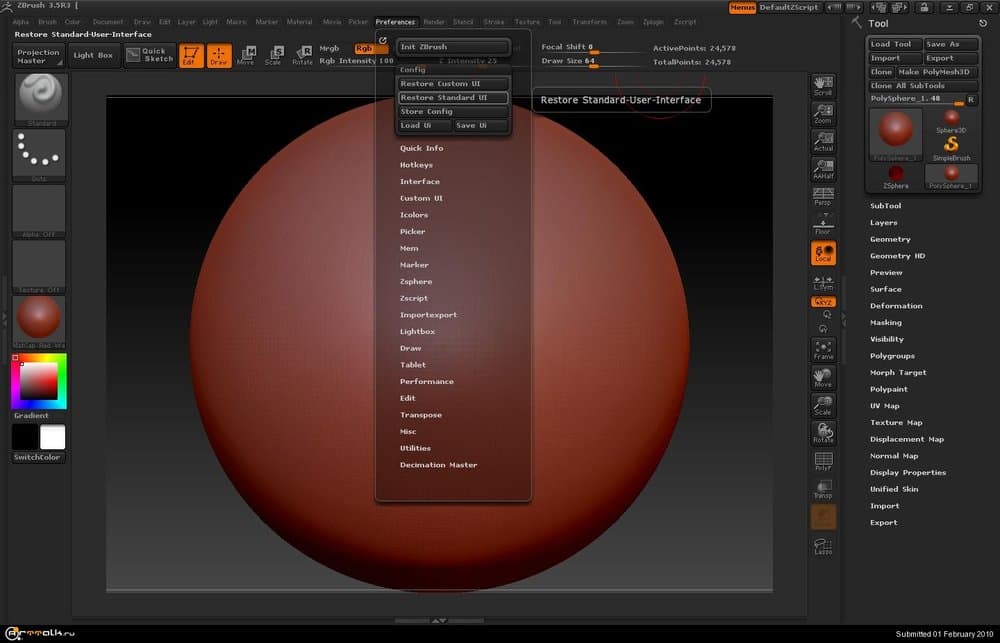This screenshot has height=643, width=1000.
Task: Select the SimpleBrush tool
Action: pyautogui.click(x=951, y=149)
